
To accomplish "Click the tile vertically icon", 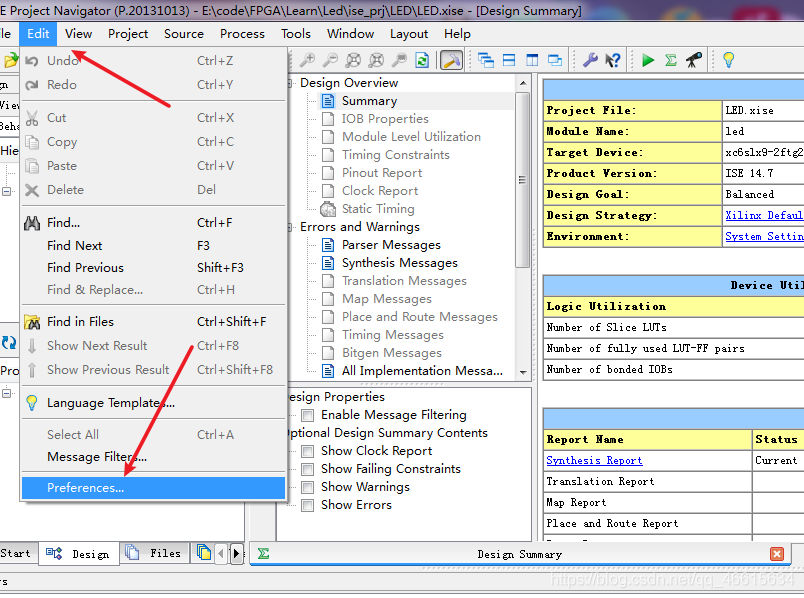I will [x=532, y=60].
